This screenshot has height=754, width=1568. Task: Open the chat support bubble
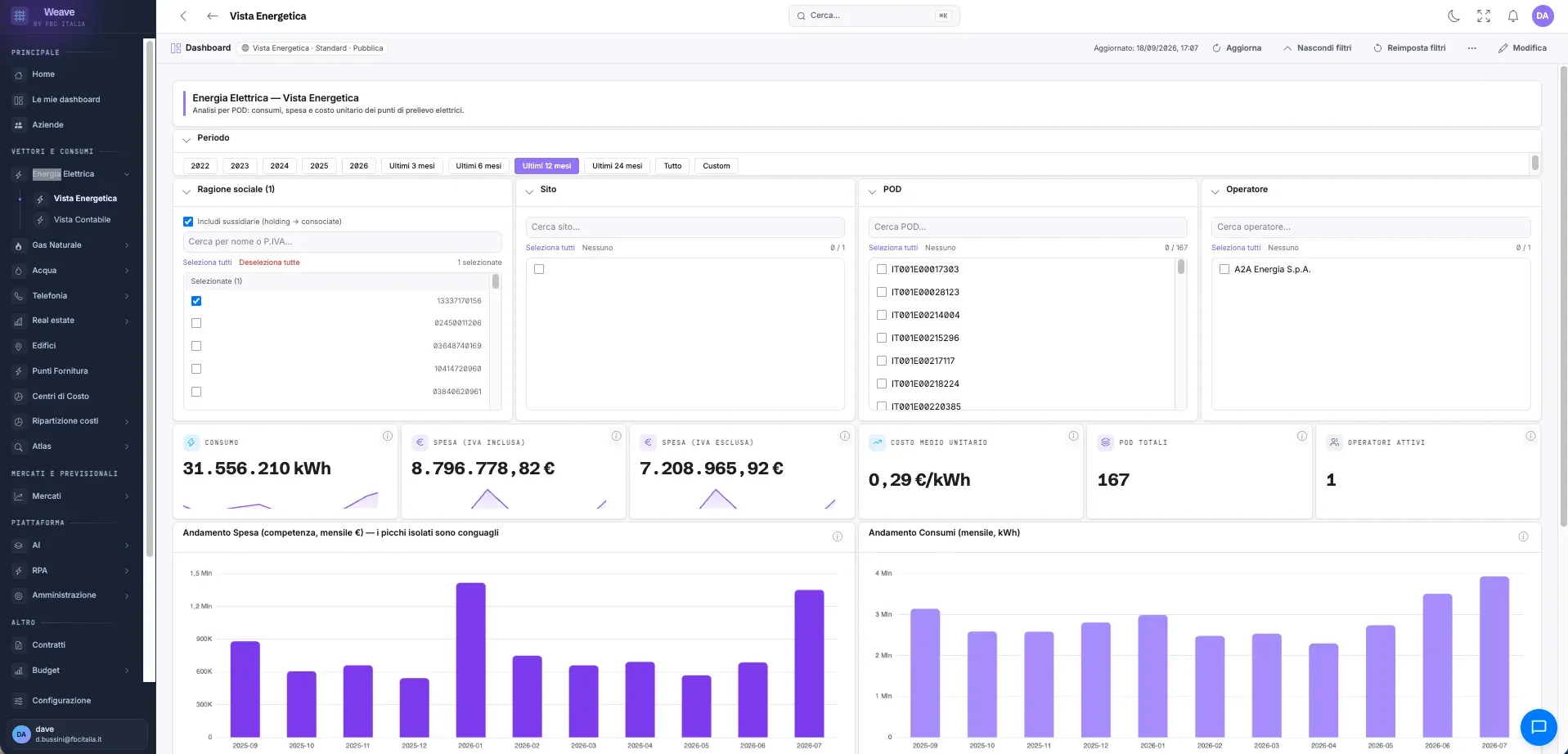pos(1539,726)
